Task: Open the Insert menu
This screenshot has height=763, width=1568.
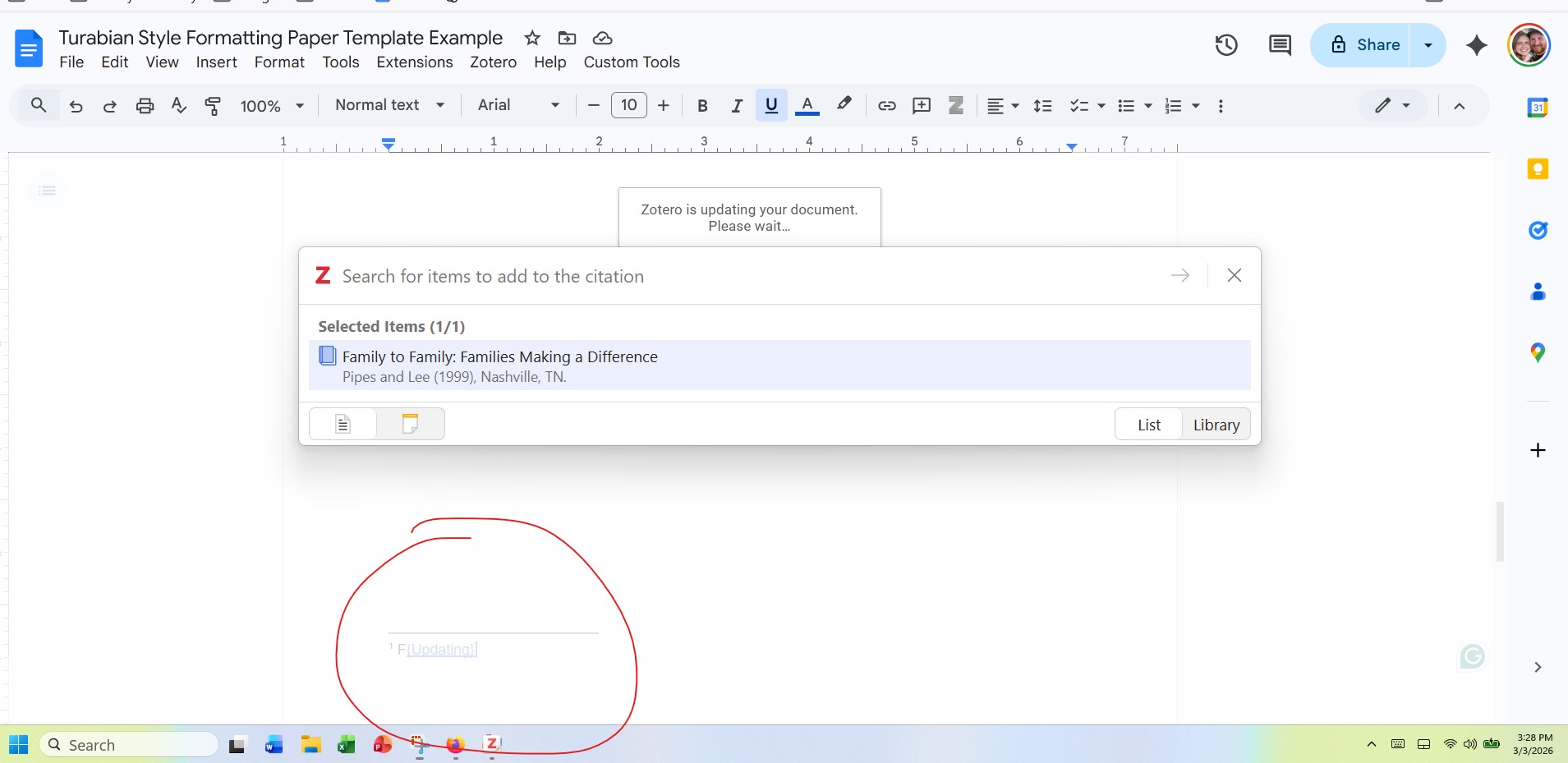Action: coord(216,62)
